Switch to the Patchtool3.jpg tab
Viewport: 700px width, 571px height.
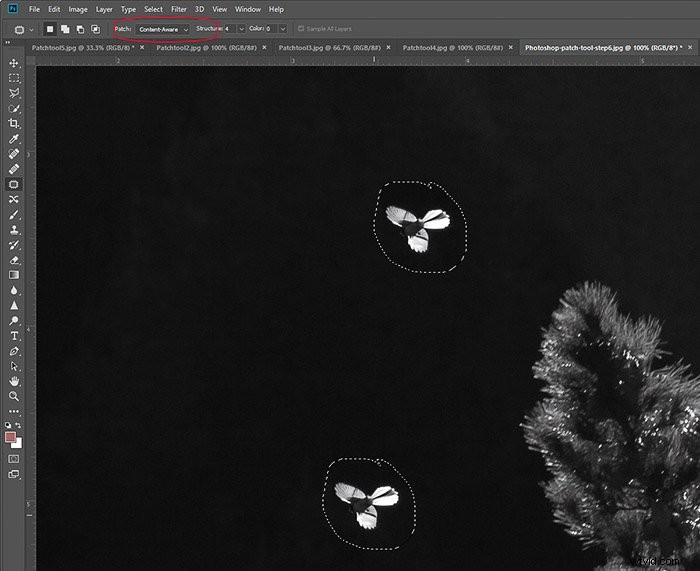click(x=329, y=47)
